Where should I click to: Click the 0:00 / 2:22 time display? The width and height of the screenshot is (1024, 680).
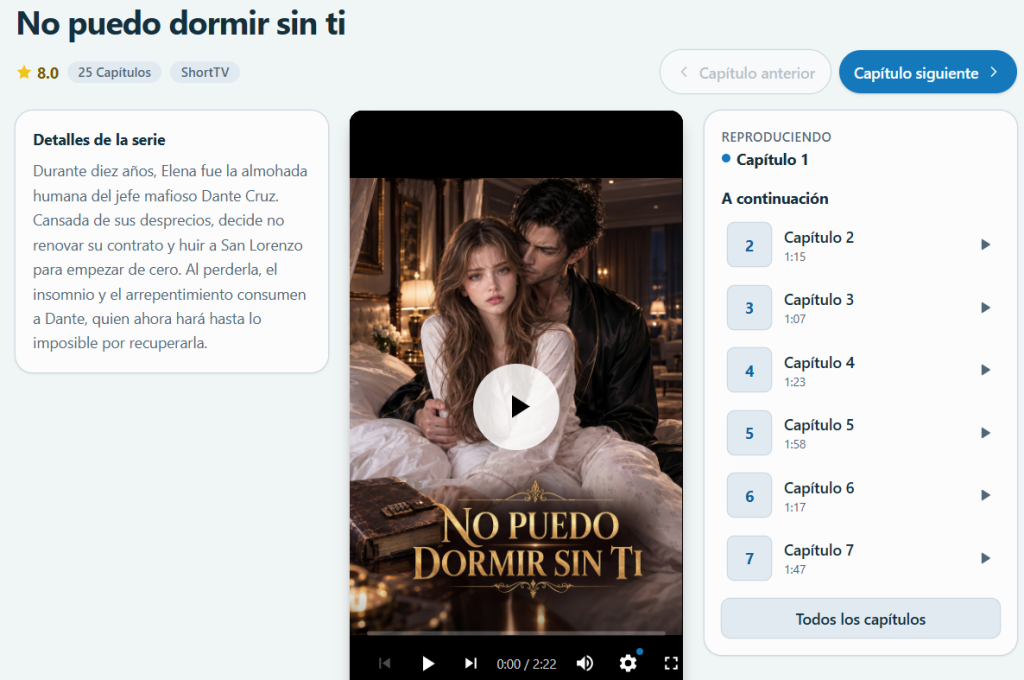526,664
